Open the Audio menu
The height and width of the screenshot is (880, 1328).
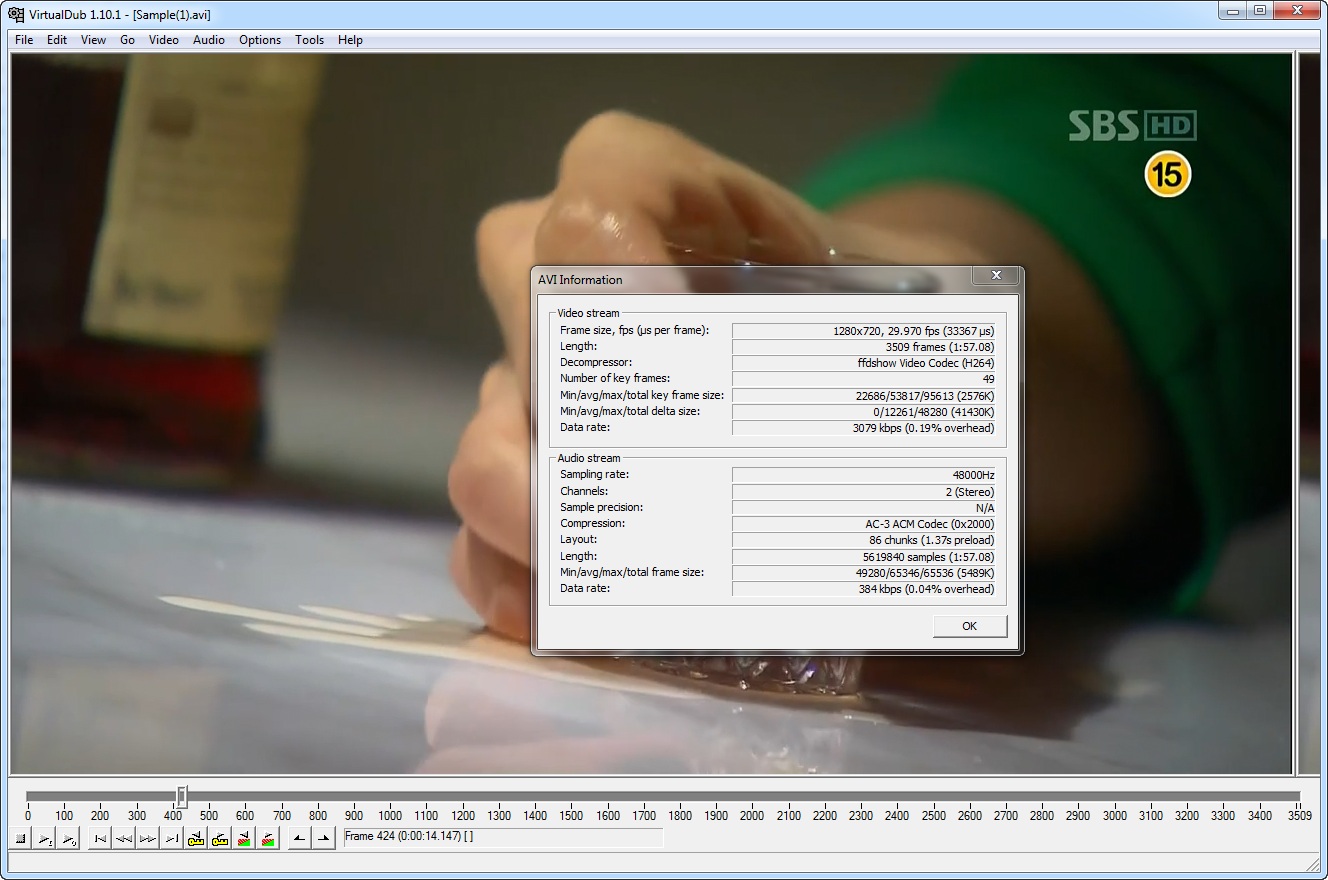click(x=209, y=40)
